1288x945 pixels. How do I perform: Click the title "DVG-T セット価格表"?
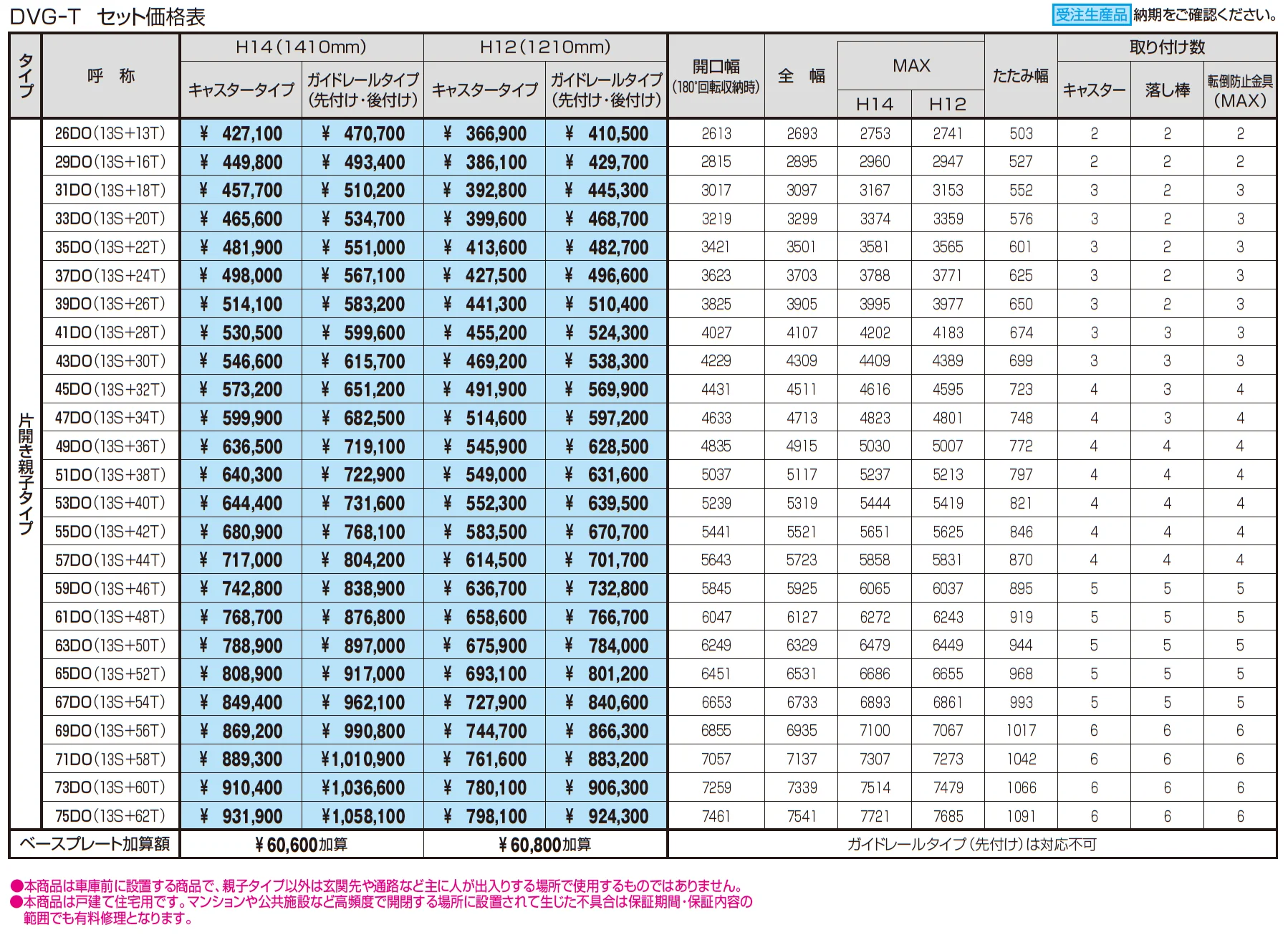click(107, 16)
